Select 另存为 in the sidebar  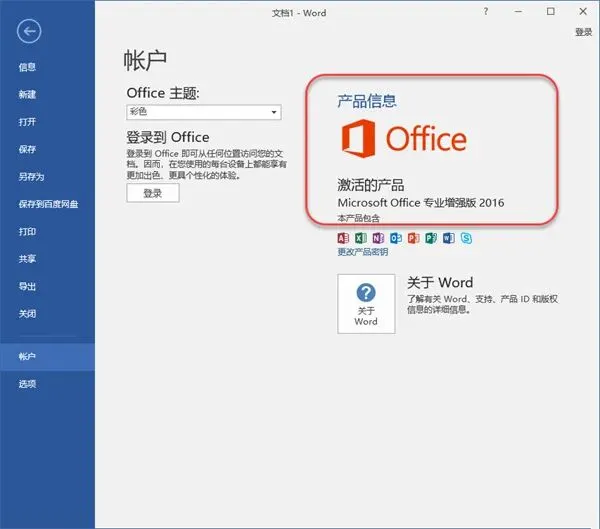pos(47,177)
